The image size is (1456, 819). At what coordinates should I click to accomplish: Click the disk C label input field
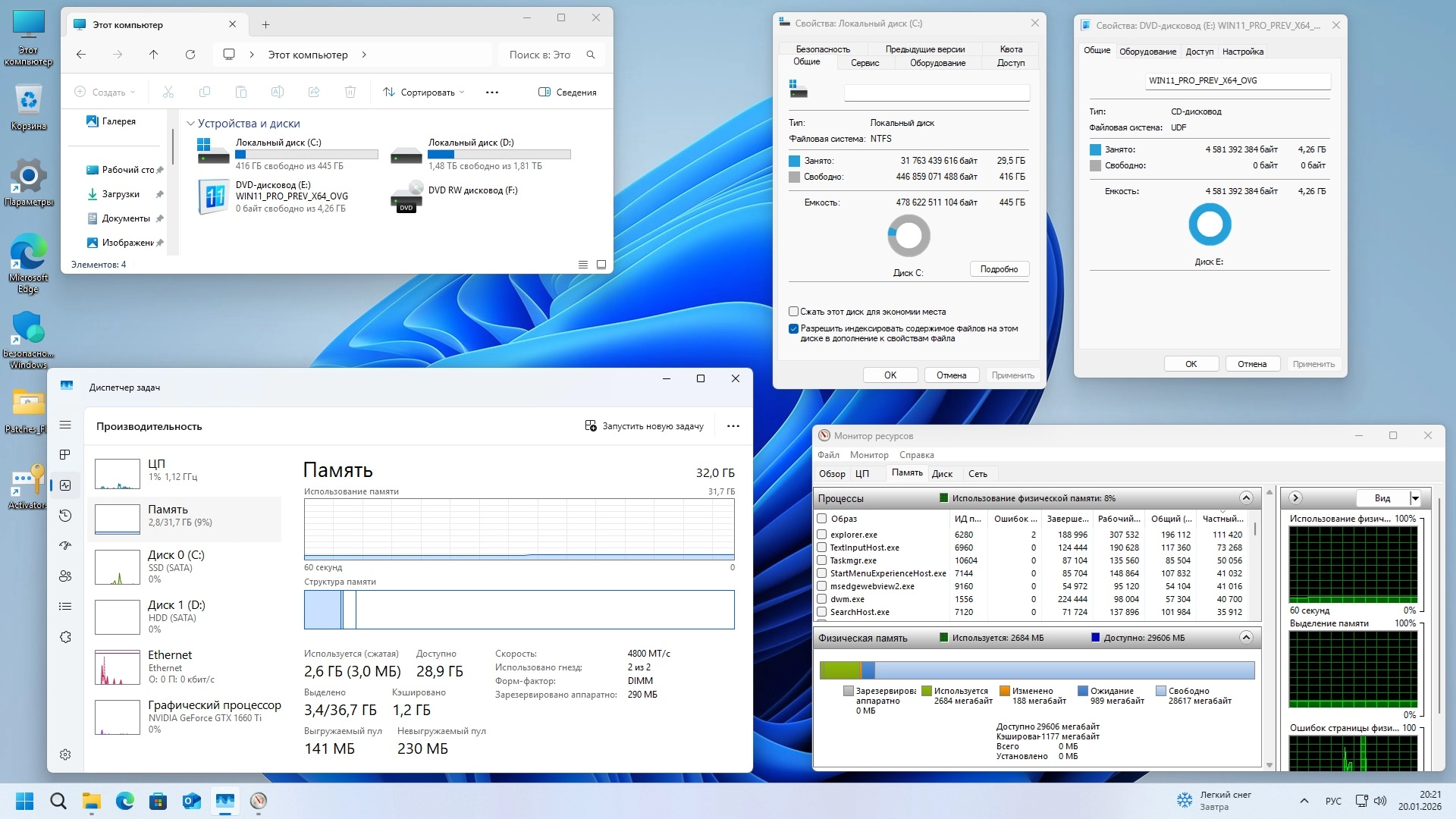937,93
